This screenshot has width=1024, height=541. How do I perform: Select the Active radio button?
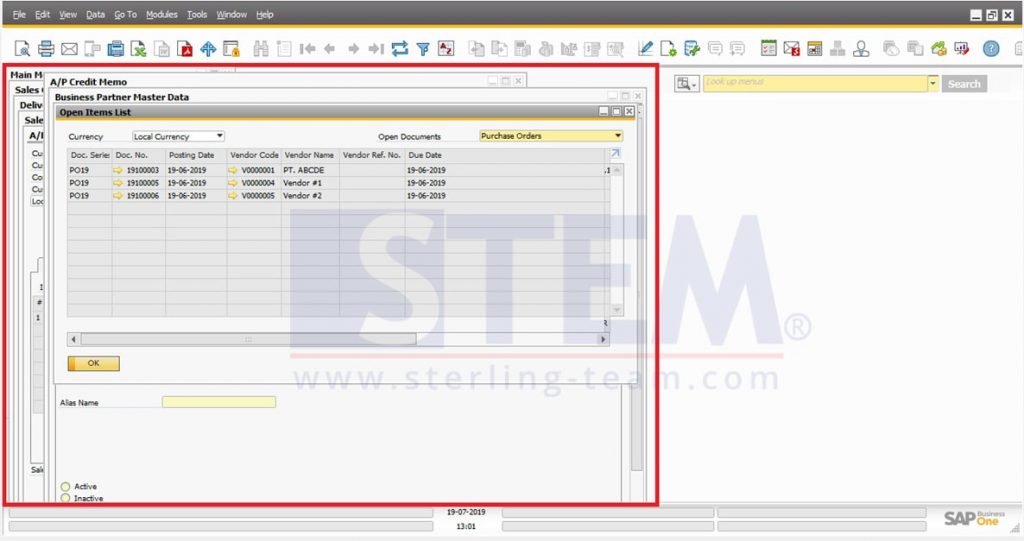pyautogui.click(x=66, y=487)
